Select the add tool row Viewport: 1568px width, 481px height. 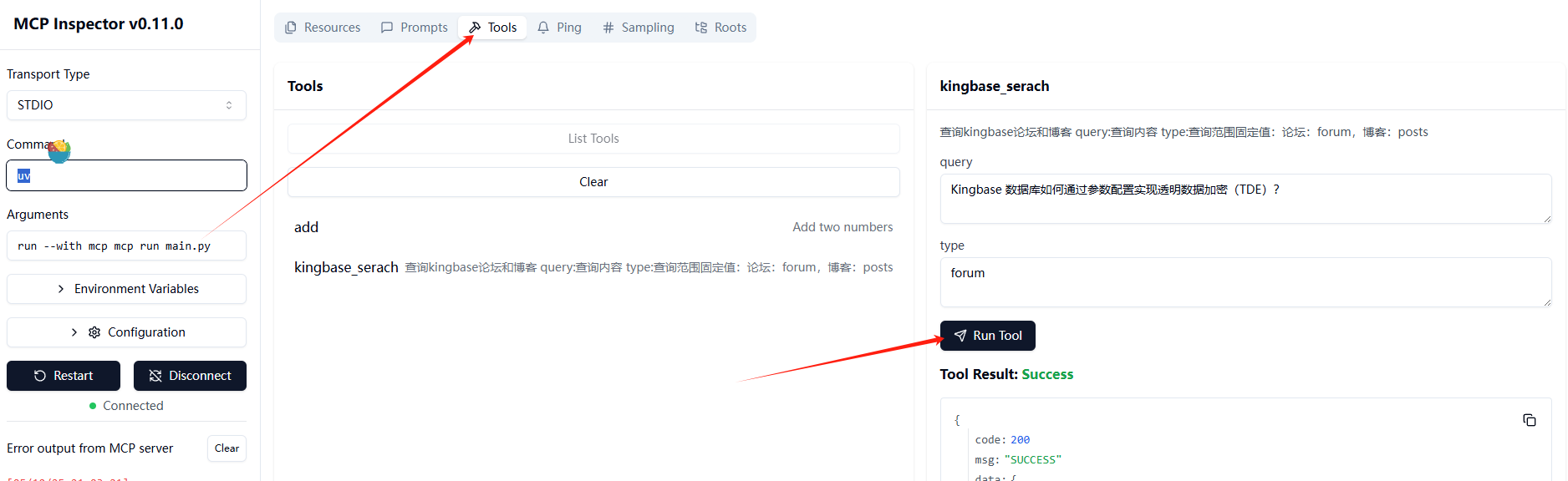pos(593,227)
